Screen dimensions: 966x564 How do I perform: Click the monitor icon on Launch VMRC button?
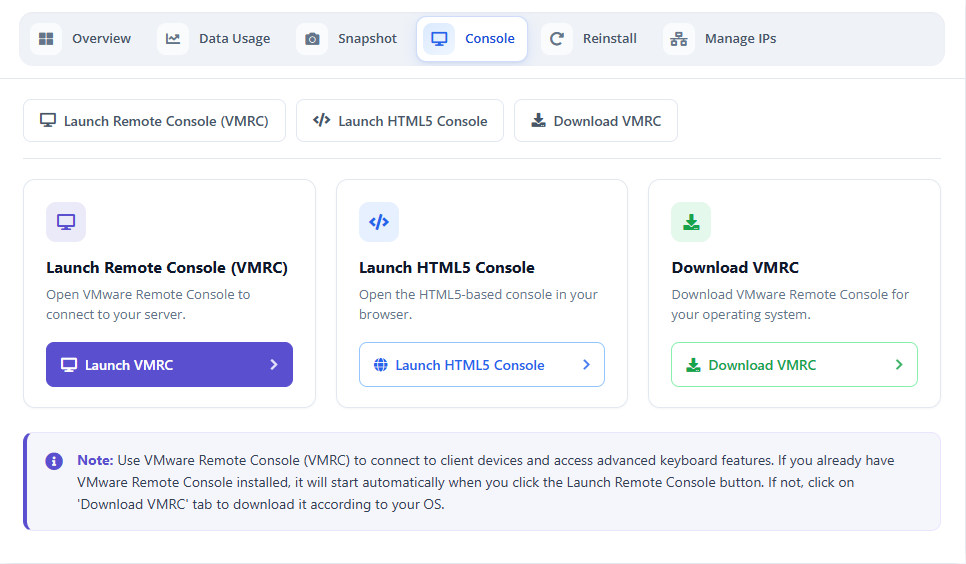point(69,365)
